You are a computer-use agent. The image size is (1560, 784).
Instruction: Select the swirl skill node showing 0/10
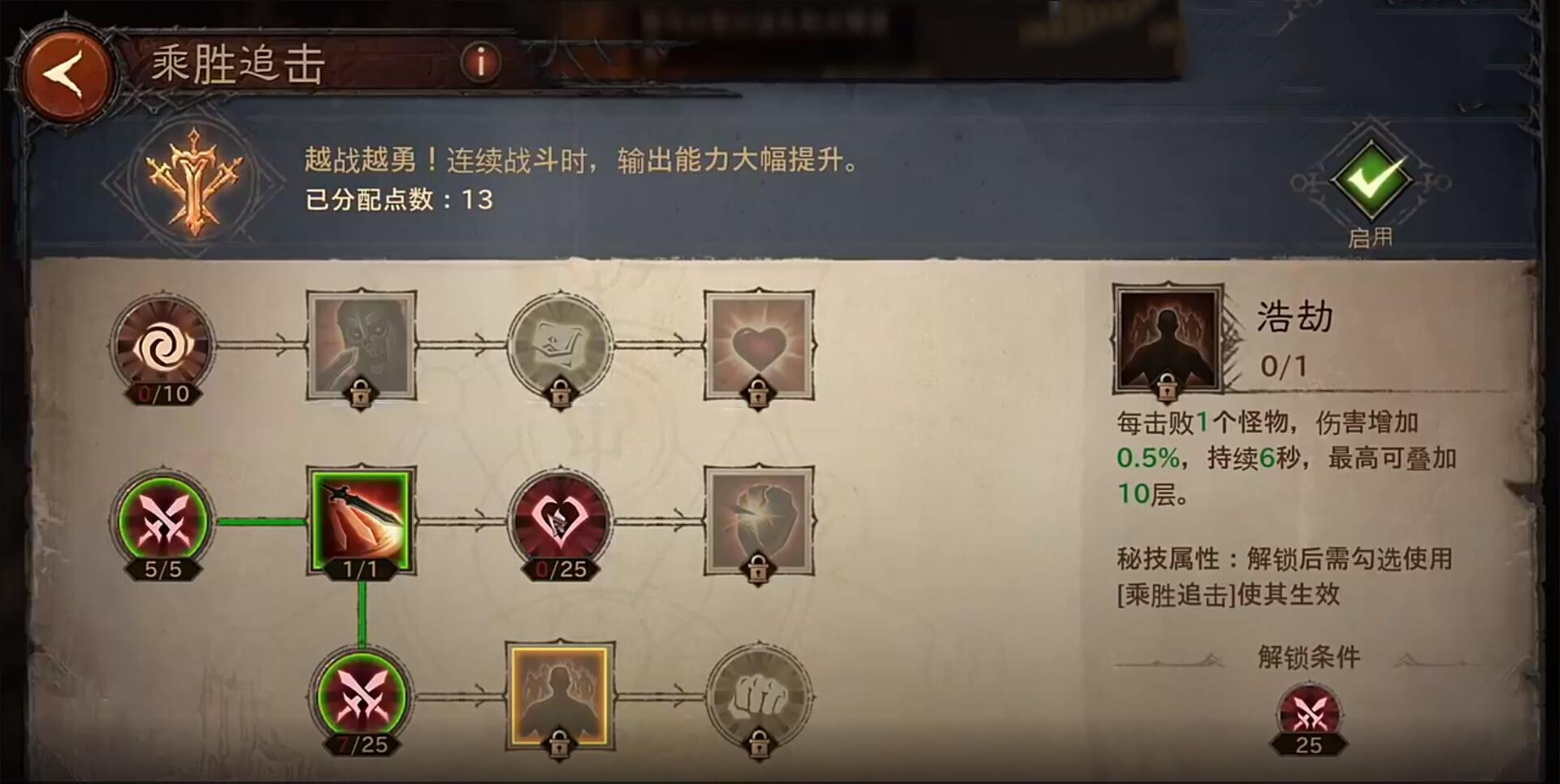[163, 347]
